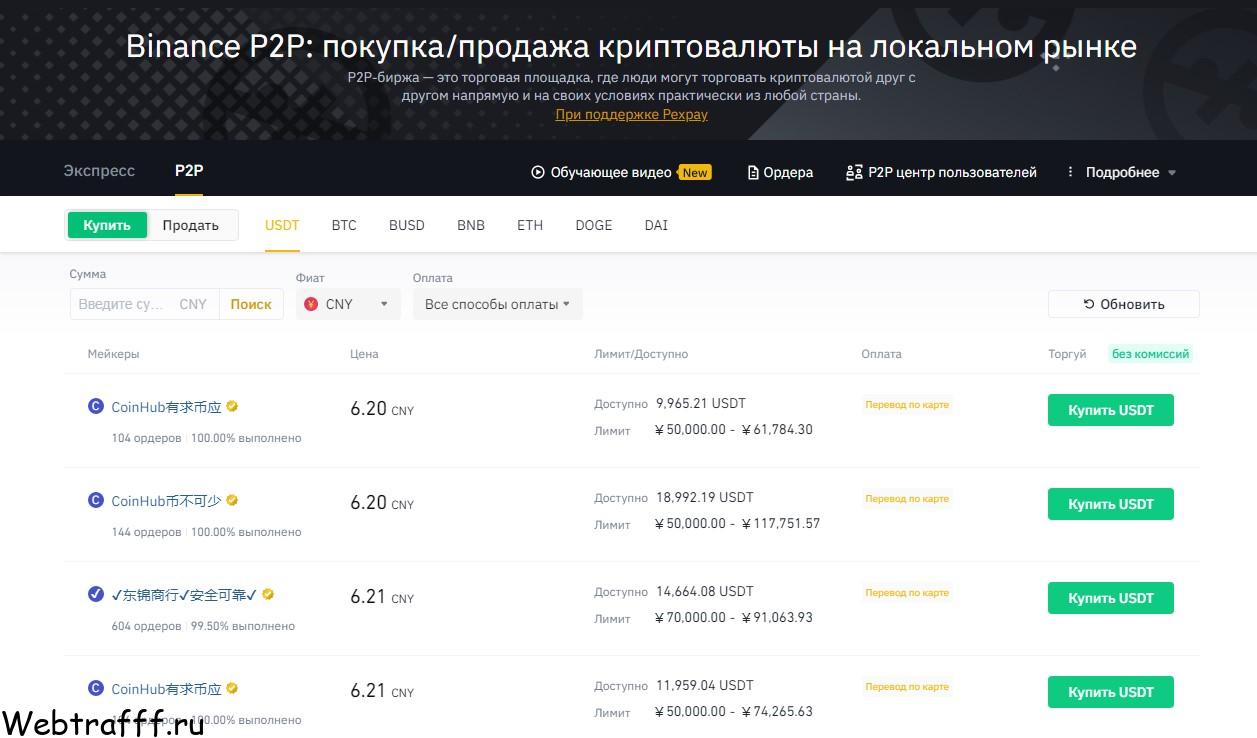Click limit ¥70,000.00 - ¥91,063.93

(733, 617)
